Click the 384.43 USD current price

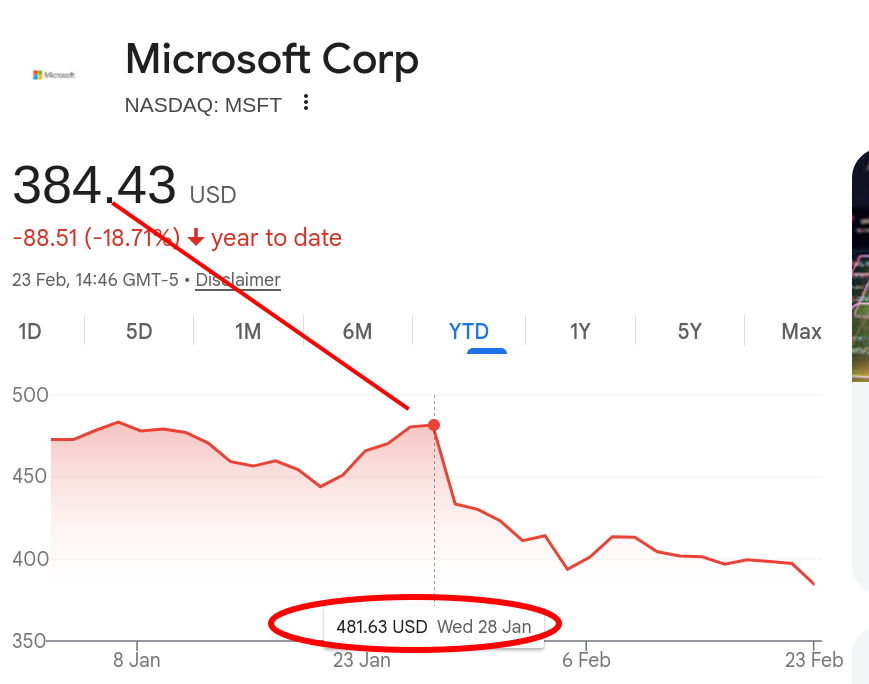pyautogui.click(x=95, y=186)
